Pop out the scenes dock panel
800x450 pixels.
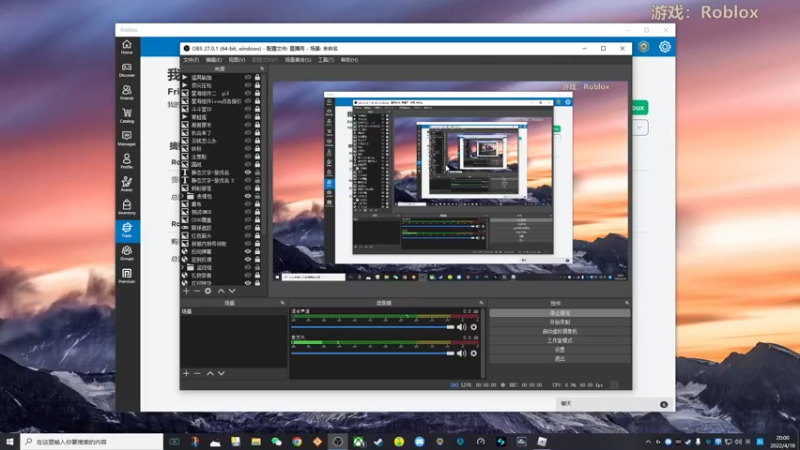coord(282,303)
